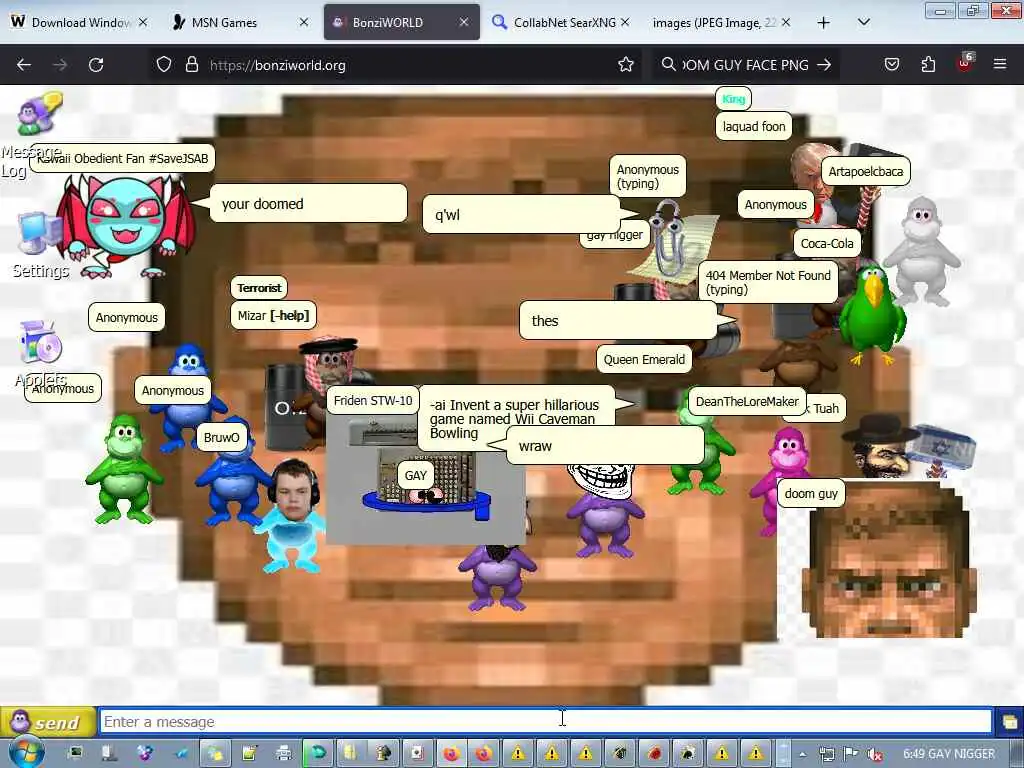
Task: Click the Wii Caveman Bowling speech bubble
Action: 516,419
